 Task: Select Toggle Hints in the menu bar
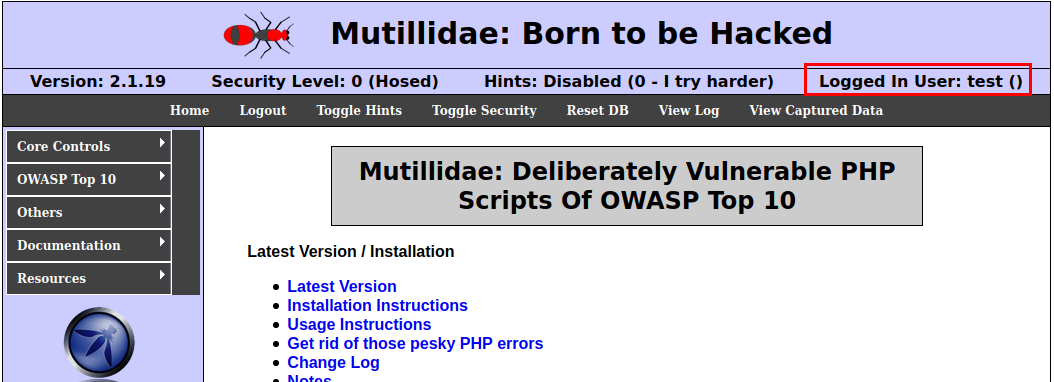click(x=359, y=110)
